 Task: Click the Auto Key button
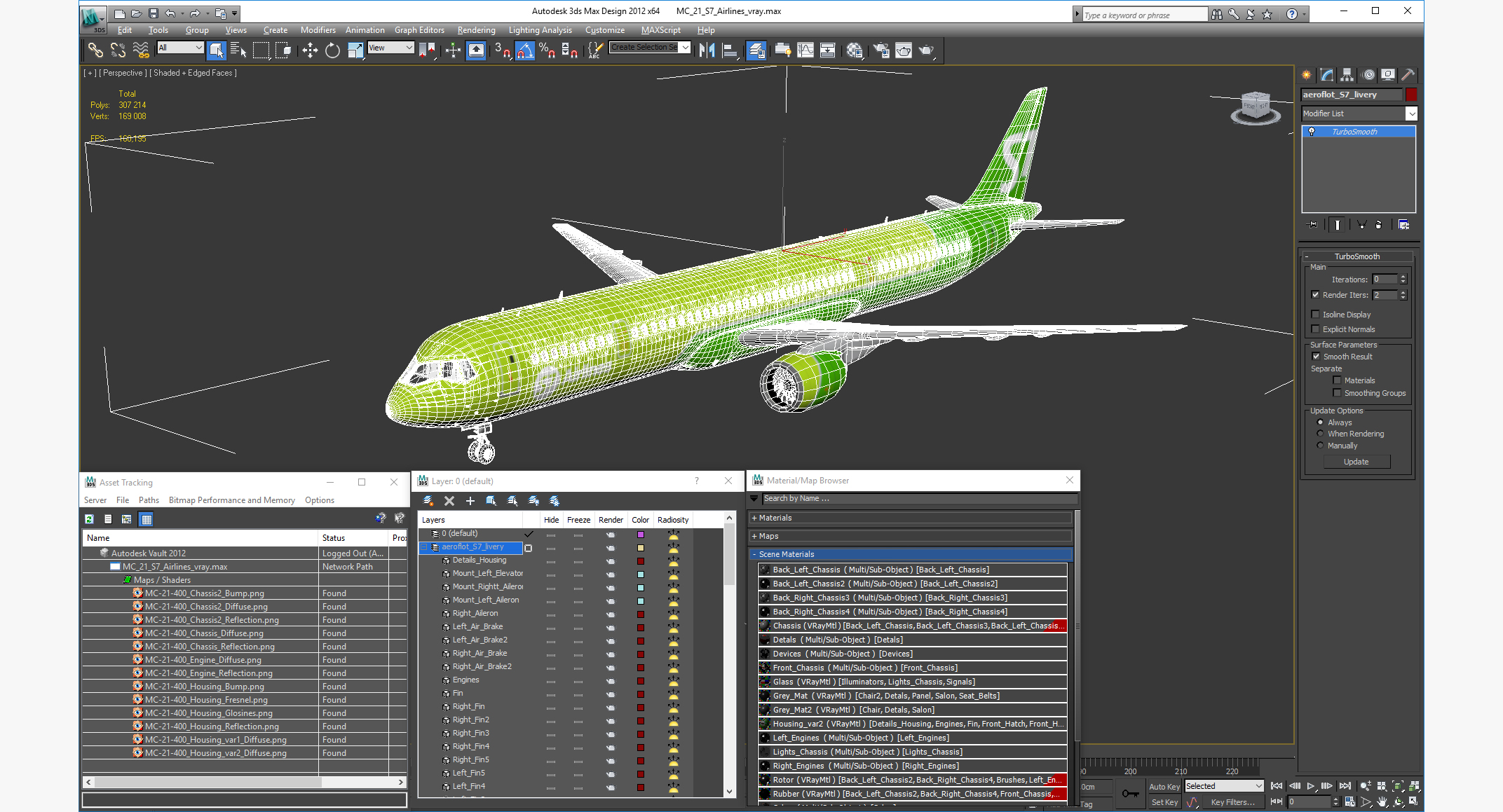click(x=1164, y=787)
